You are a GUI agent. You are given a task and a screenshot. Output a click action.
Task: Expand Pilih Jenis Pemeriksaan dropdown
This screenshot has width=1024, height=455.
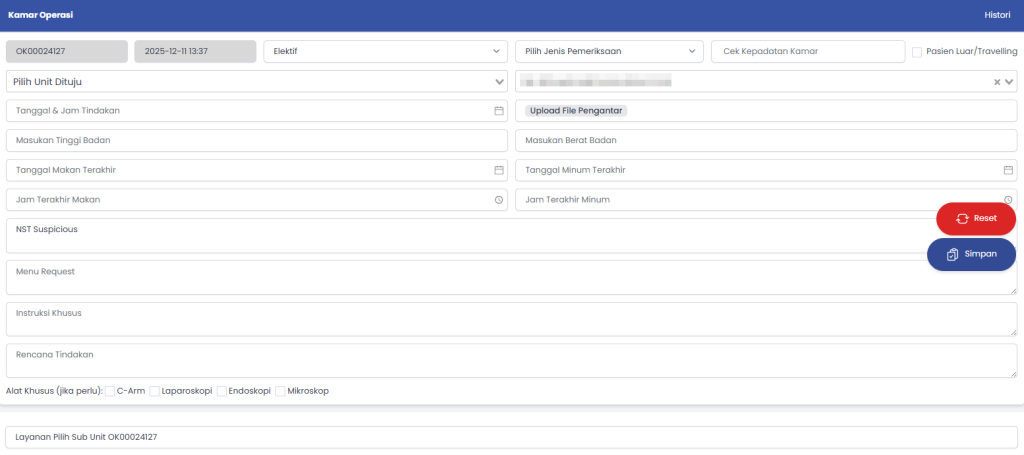609,51
